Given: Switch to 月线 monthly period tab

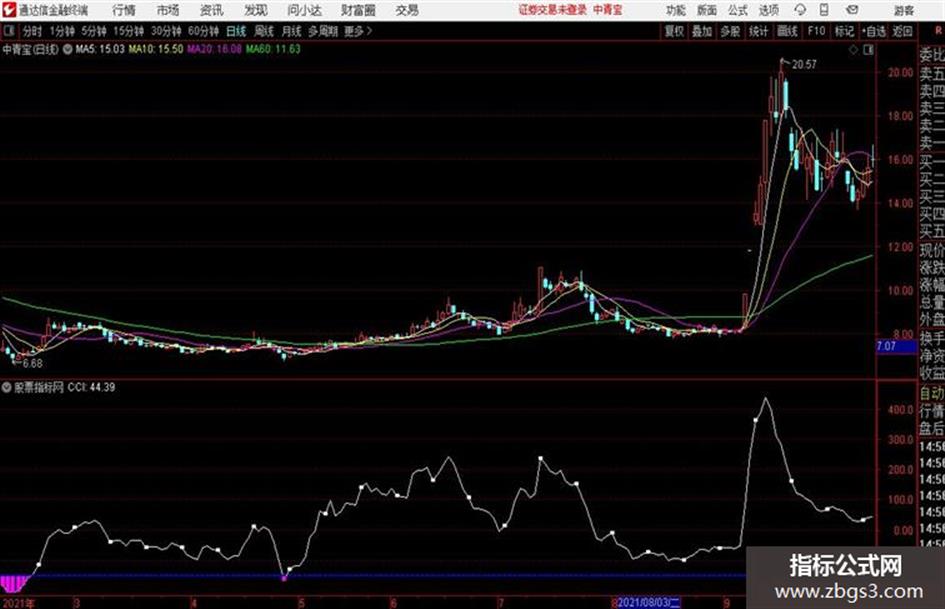Looking at the screenshot, I should [x=292, y=31].
